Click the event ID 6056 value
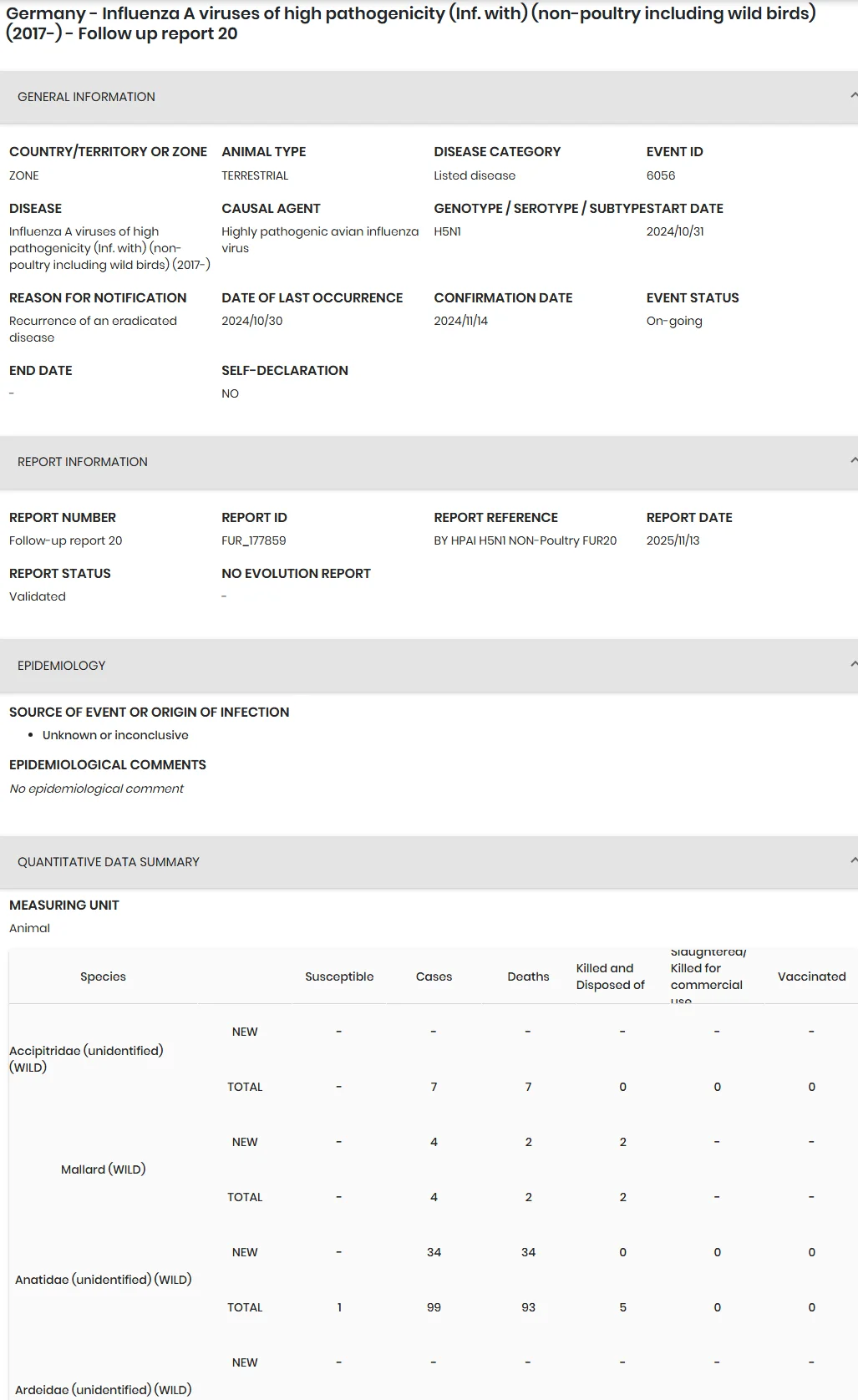This screenshot has width=858, height=1400. [x=661, y=175]
